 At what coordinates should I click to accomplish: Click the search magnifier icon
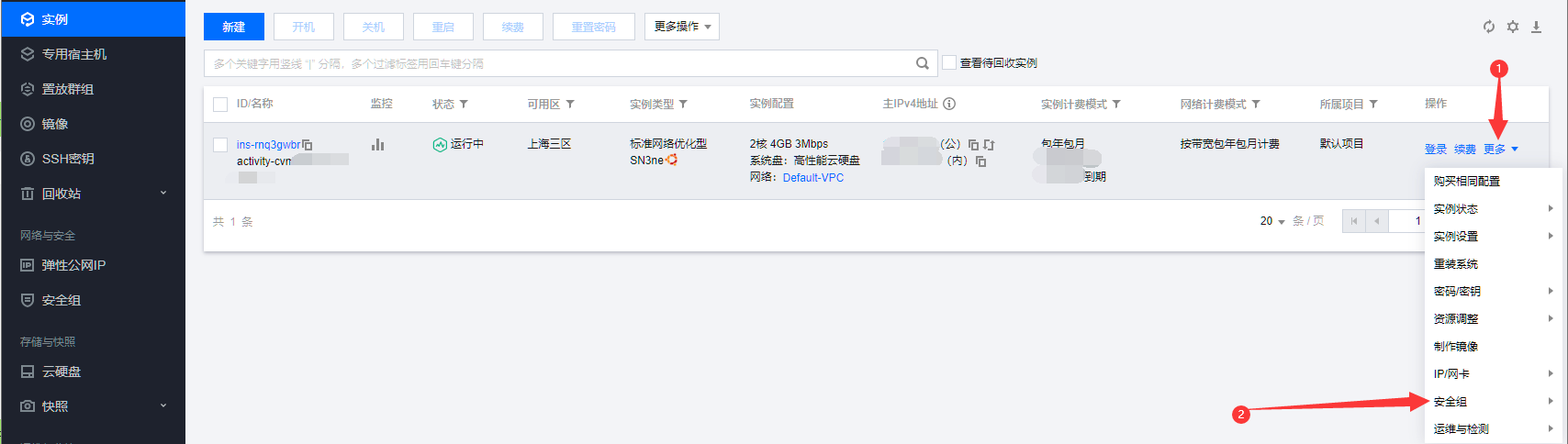pos(922,63)
